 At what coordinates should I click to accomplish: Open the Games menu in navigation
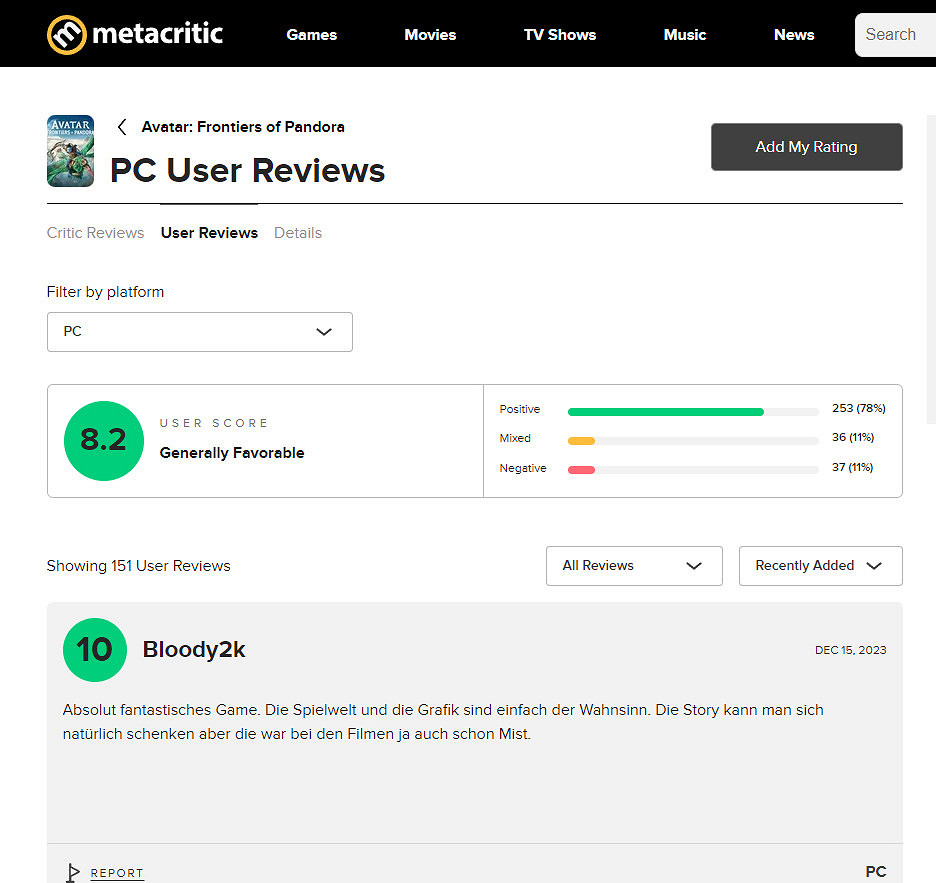pos(312,35)
